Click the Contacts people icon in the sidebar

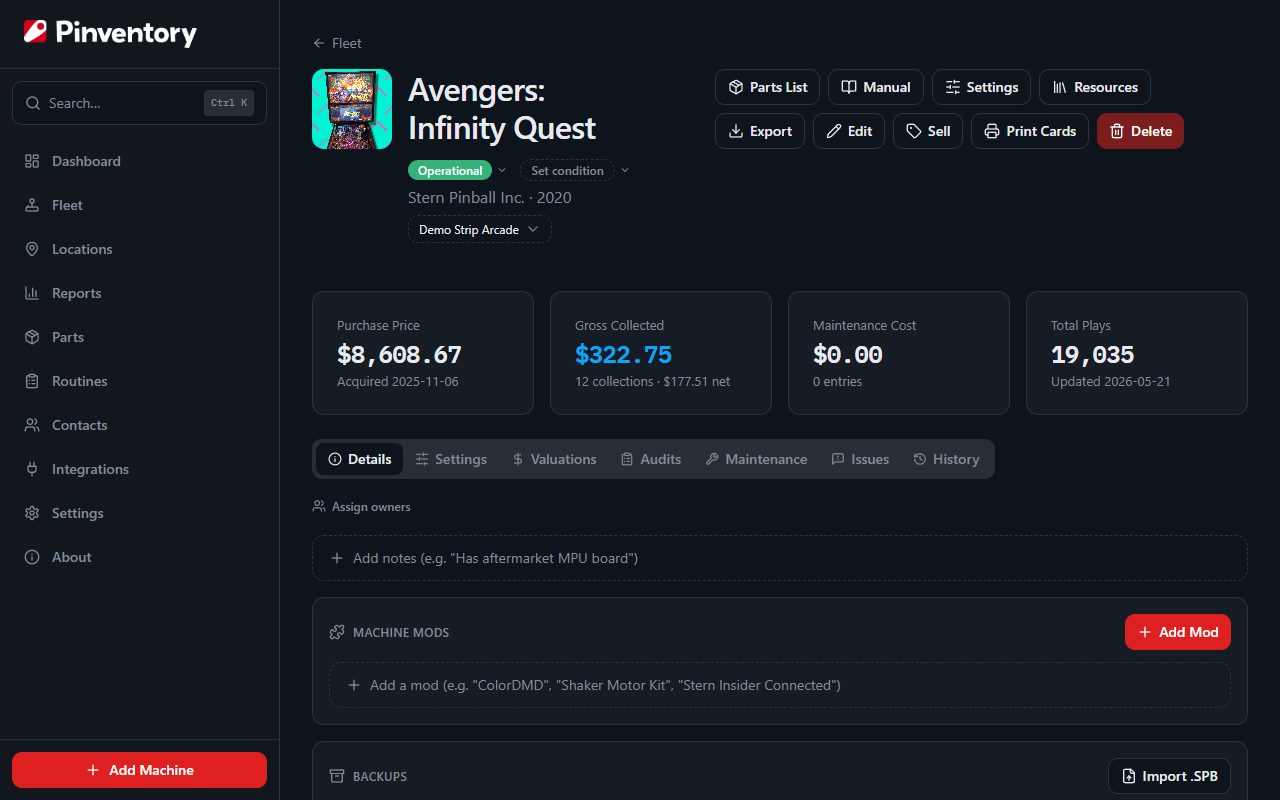[x=32, y=425]
